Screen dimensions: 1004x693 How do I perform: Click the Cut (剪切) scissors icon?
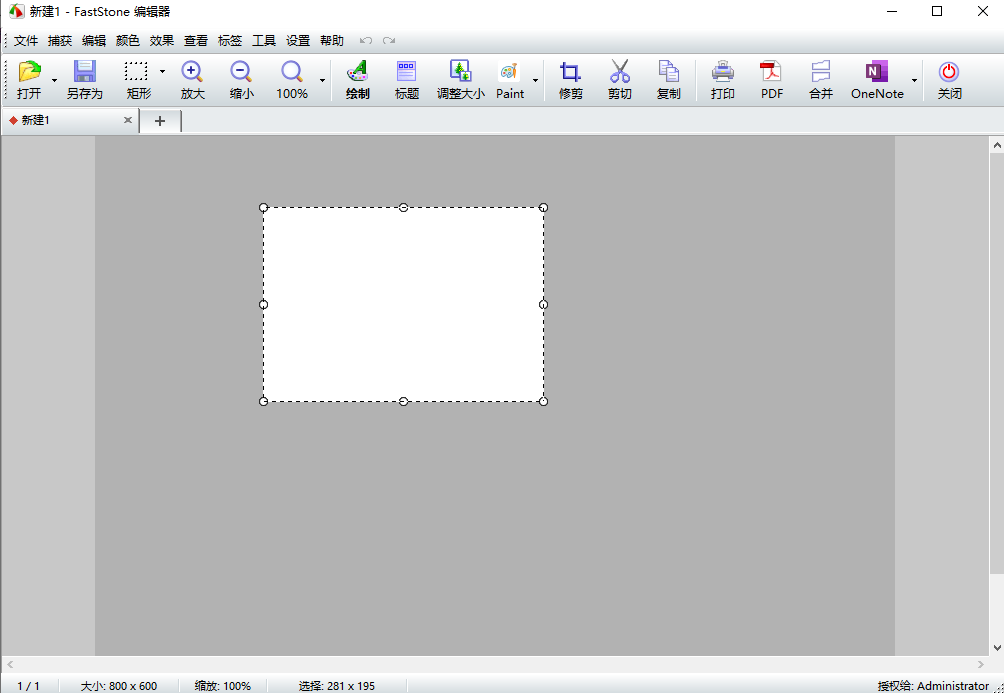[620, 71]
